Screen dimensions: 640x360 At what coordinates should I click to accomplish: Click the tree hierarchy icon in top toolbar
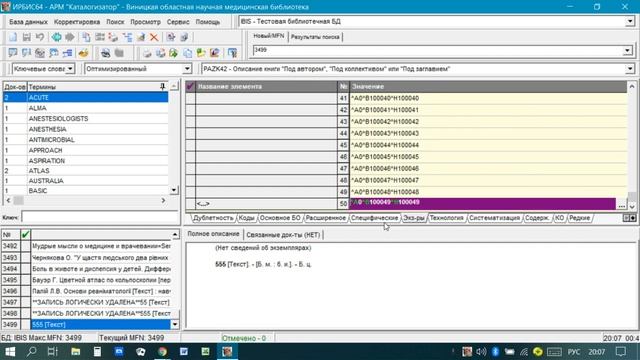pos(127,38)
